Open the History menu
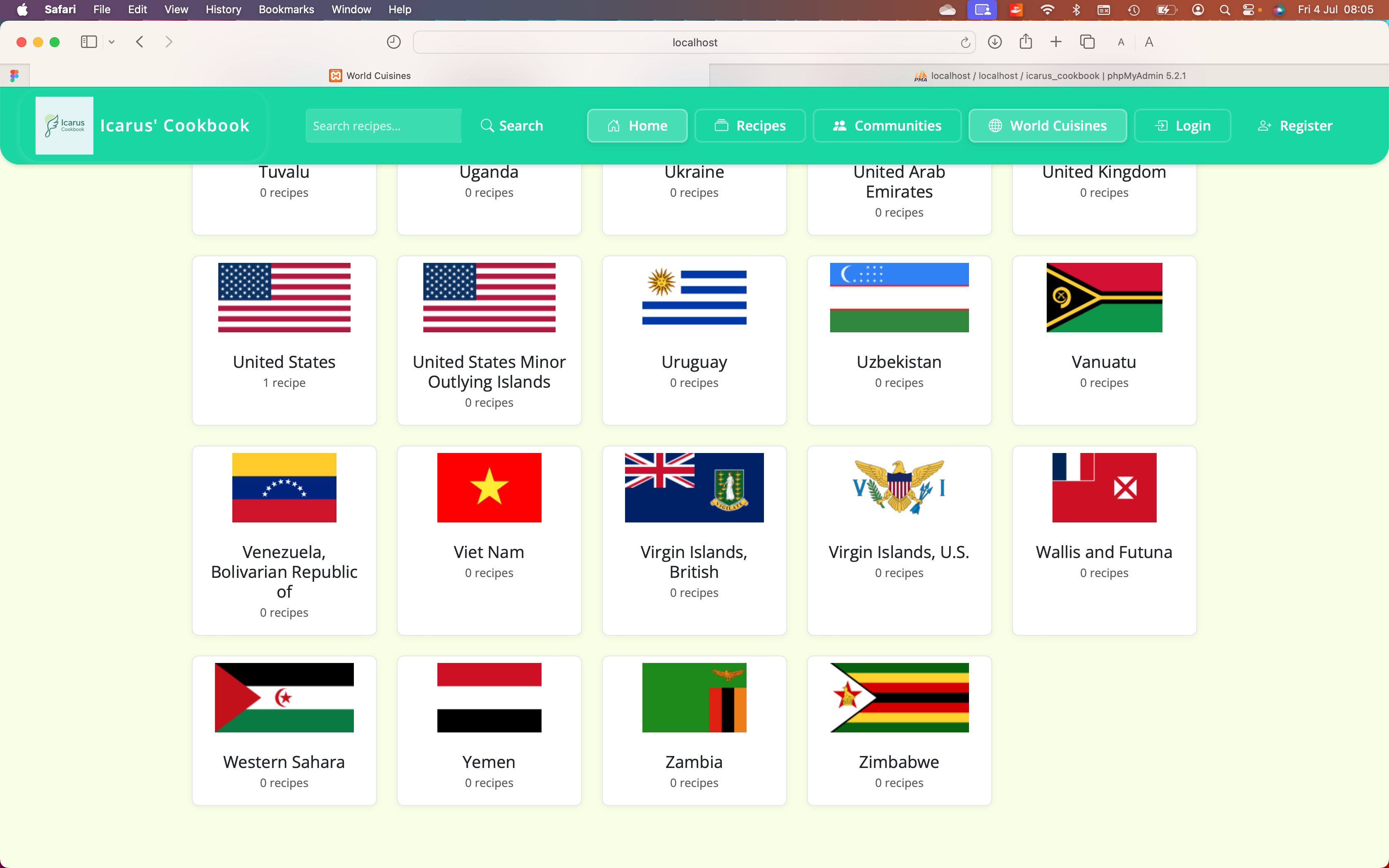The height and width of the screenshot is (868, 1389). point(223,9)
